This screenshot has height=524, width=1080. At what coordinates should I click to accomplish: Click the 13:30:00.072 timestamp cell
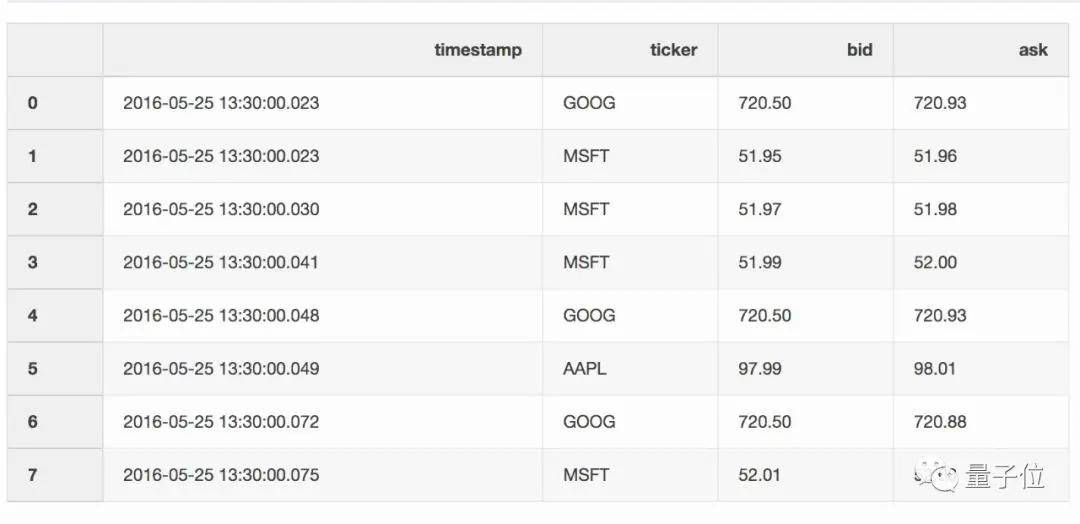pyautogui.click(x=221, y=421)
